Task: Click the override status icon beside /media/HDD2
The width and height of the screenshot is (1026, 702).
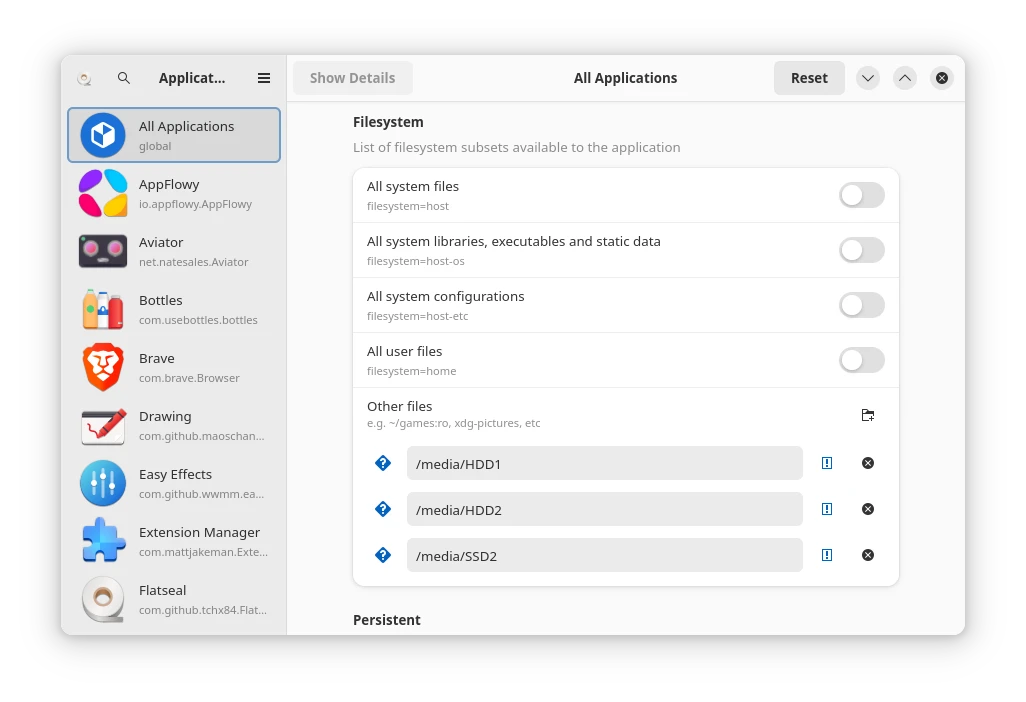Action: (827, 509)
